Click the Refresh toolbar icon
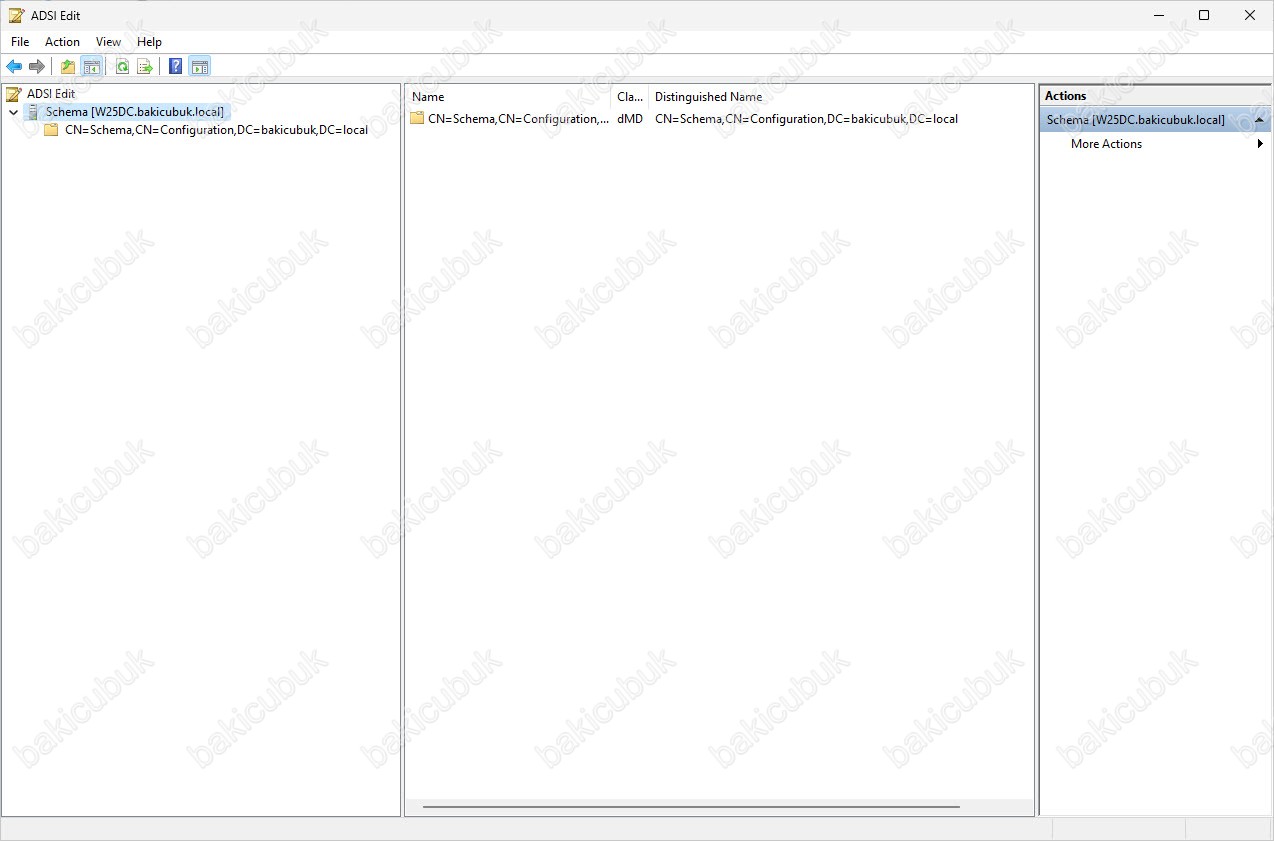 122,67
